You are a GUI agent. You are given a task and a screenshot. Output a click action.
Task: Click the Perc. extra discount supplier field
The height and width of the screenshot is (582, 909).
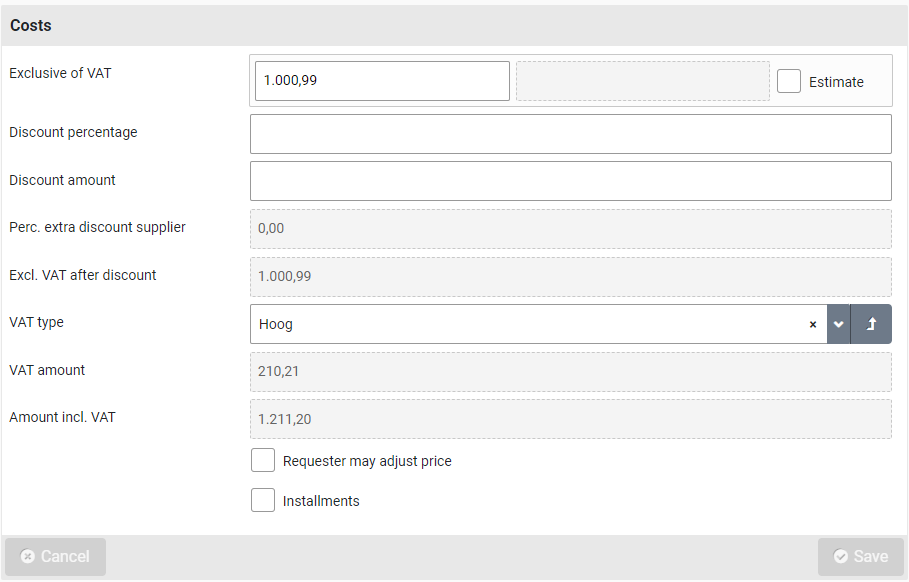570,229
